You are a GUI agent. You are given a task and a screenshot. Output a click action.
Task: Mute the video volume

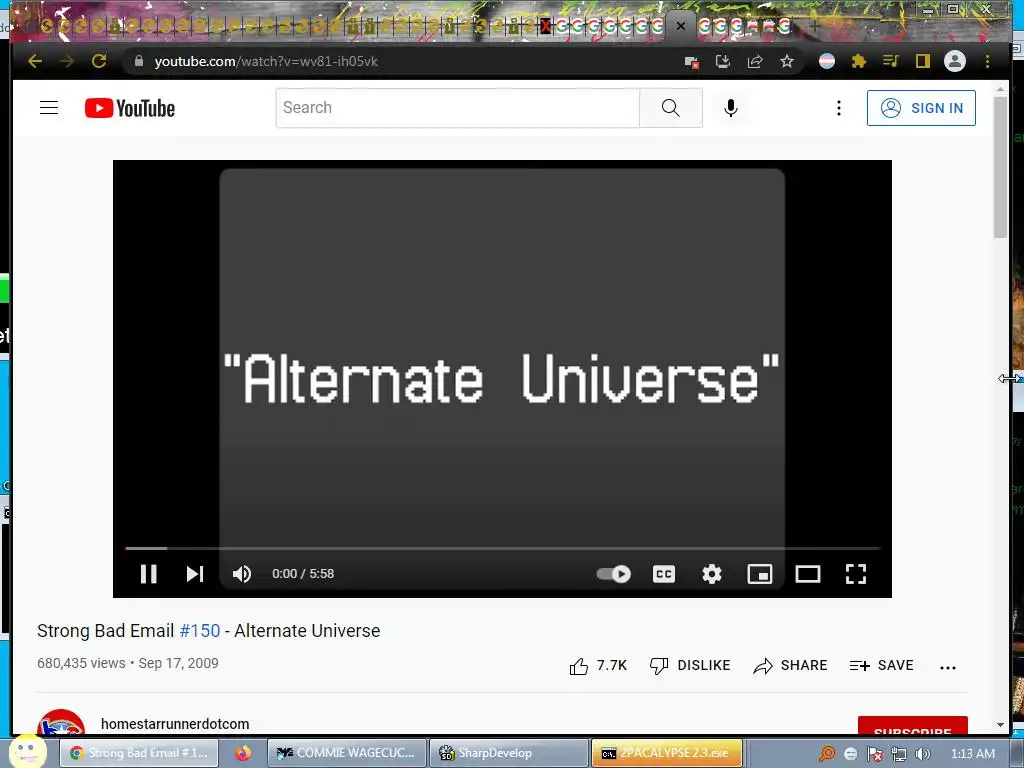242,573
